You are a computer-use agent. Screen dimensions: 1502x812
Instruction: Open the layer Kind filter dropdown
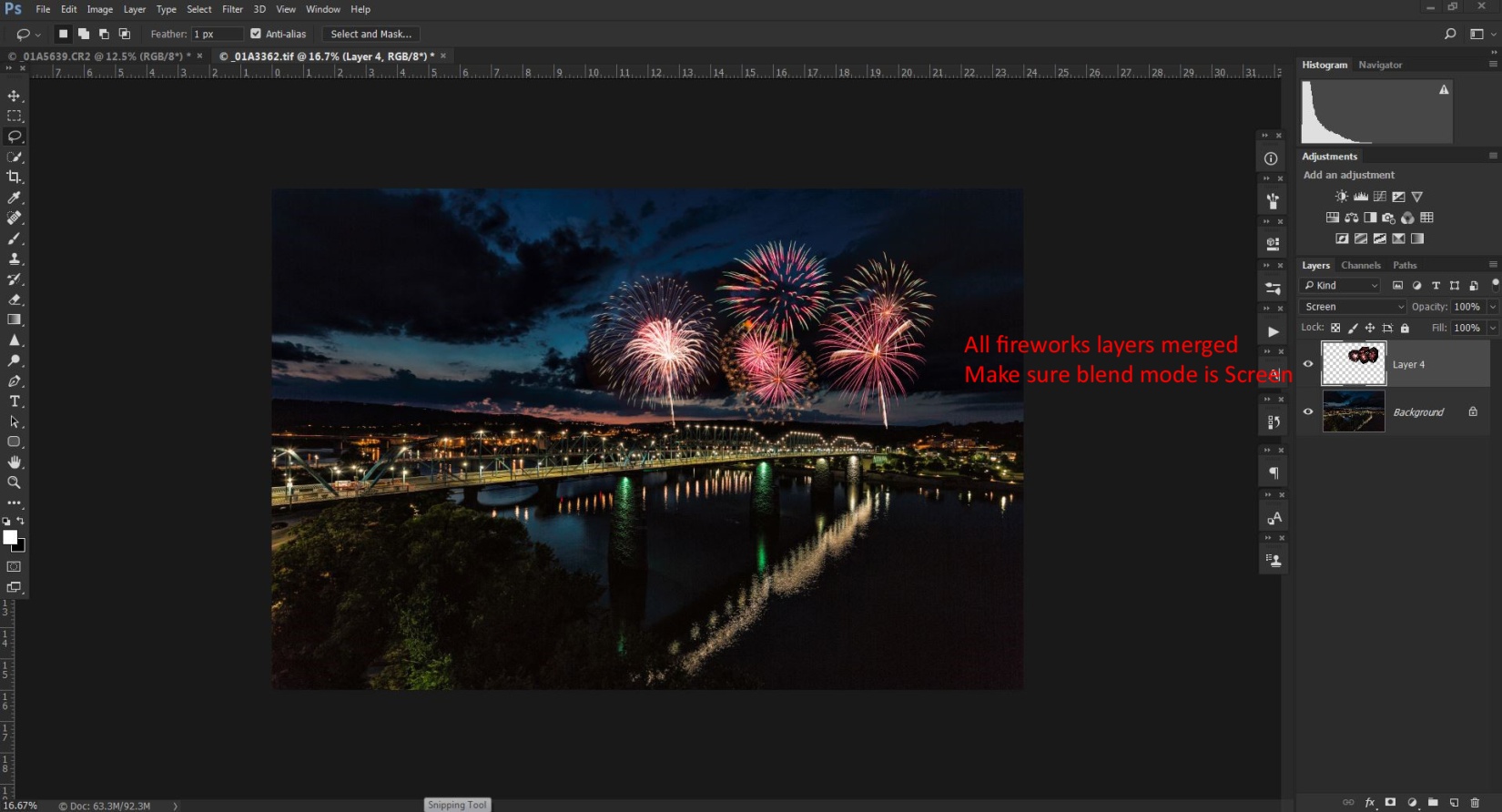tap(1340, 286)
